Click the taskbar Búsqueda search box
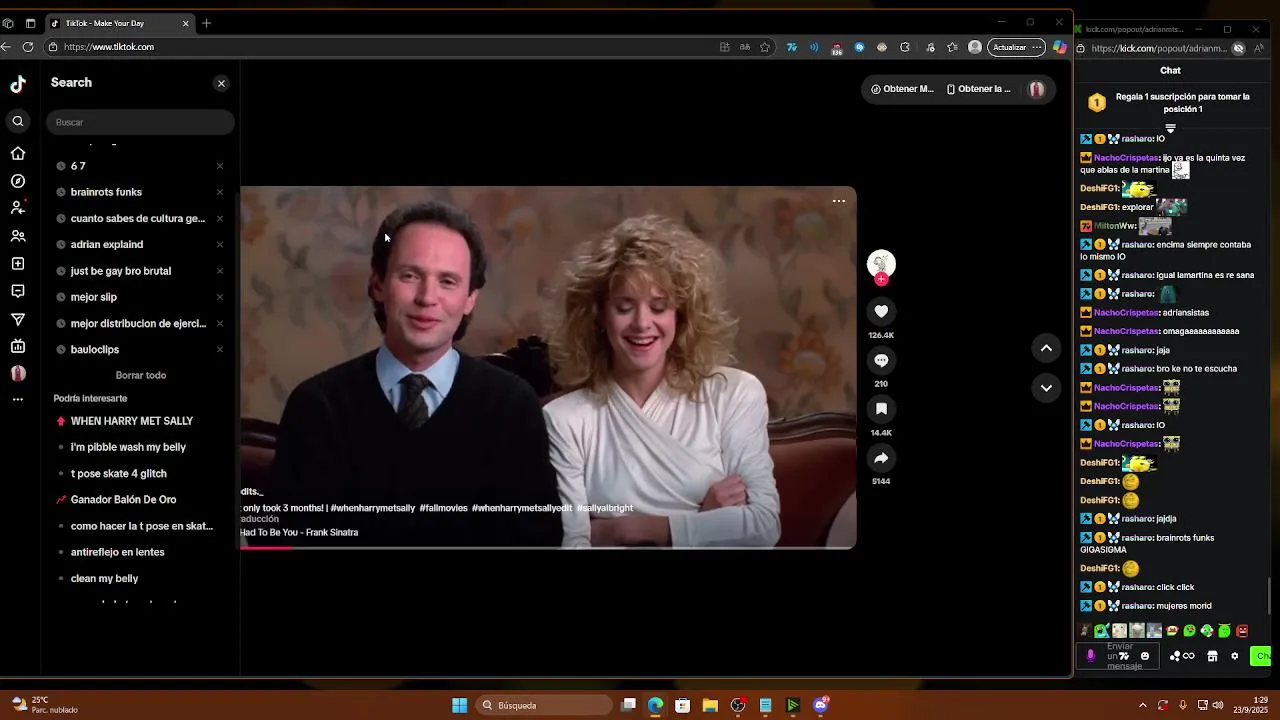This screenshot has height=720, width=1280. (x=544, y=705)
